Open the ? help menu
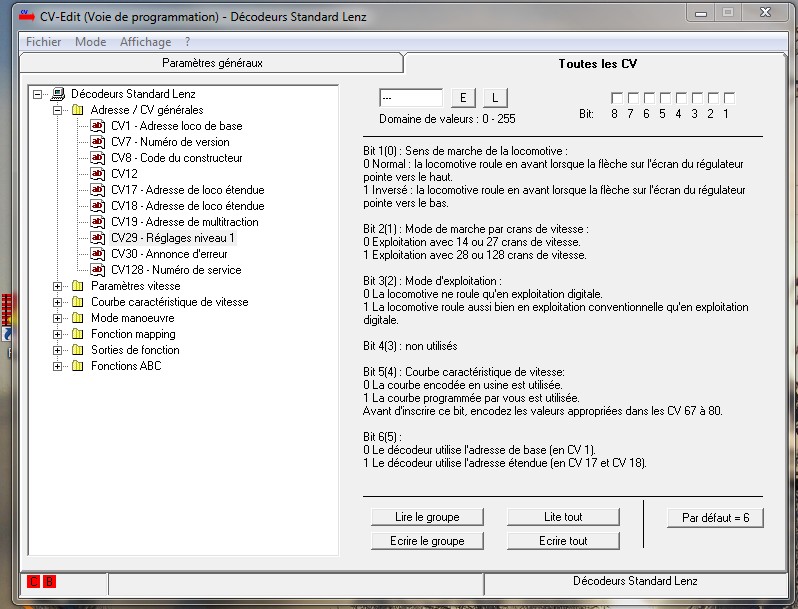This screenshot has width=798, height=609. click(x=187, y=42)
